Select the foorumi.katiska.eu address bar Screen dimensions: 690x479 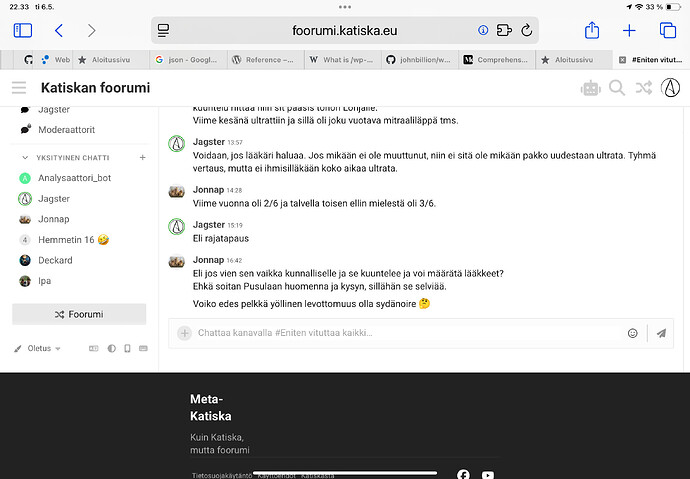[345, 30]
